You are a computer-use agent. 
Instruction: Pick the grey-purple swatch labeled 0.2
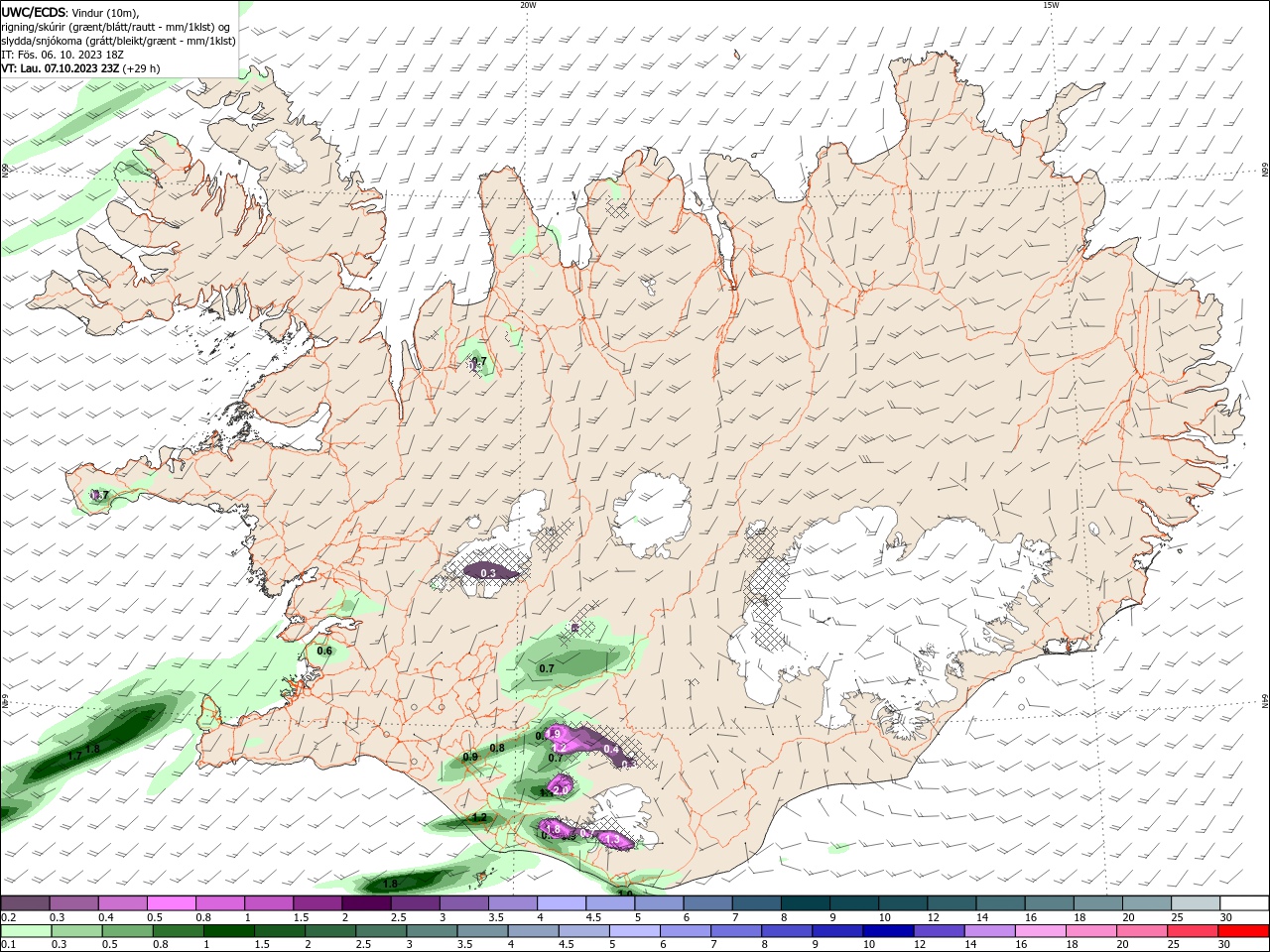click(x=25, y=902)
